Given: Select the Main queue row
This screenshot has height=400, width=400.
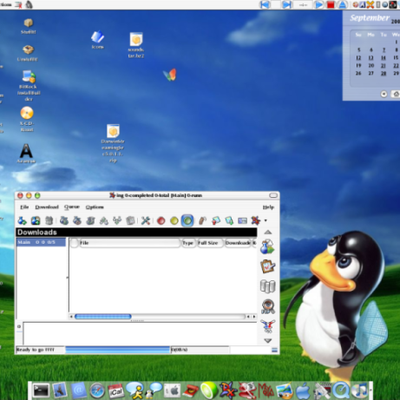Looking at the screenshot, I should coord(41,242).
